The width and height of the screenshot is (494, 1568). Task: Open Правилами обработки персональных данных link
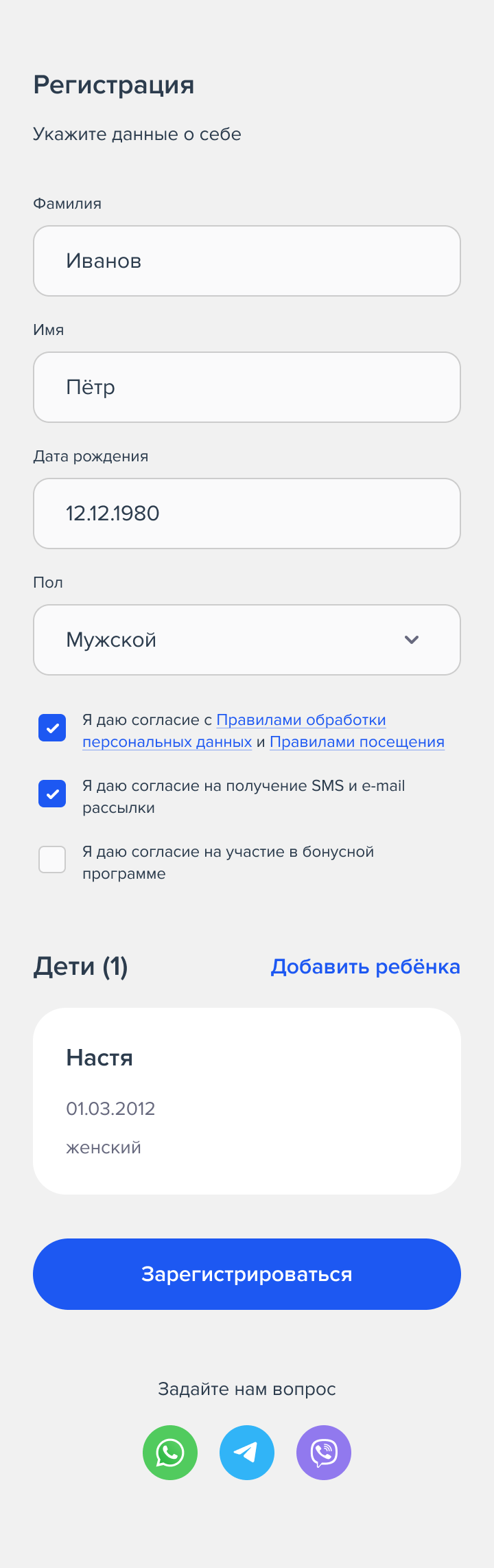pyautogui.click(x=233, y=730)
